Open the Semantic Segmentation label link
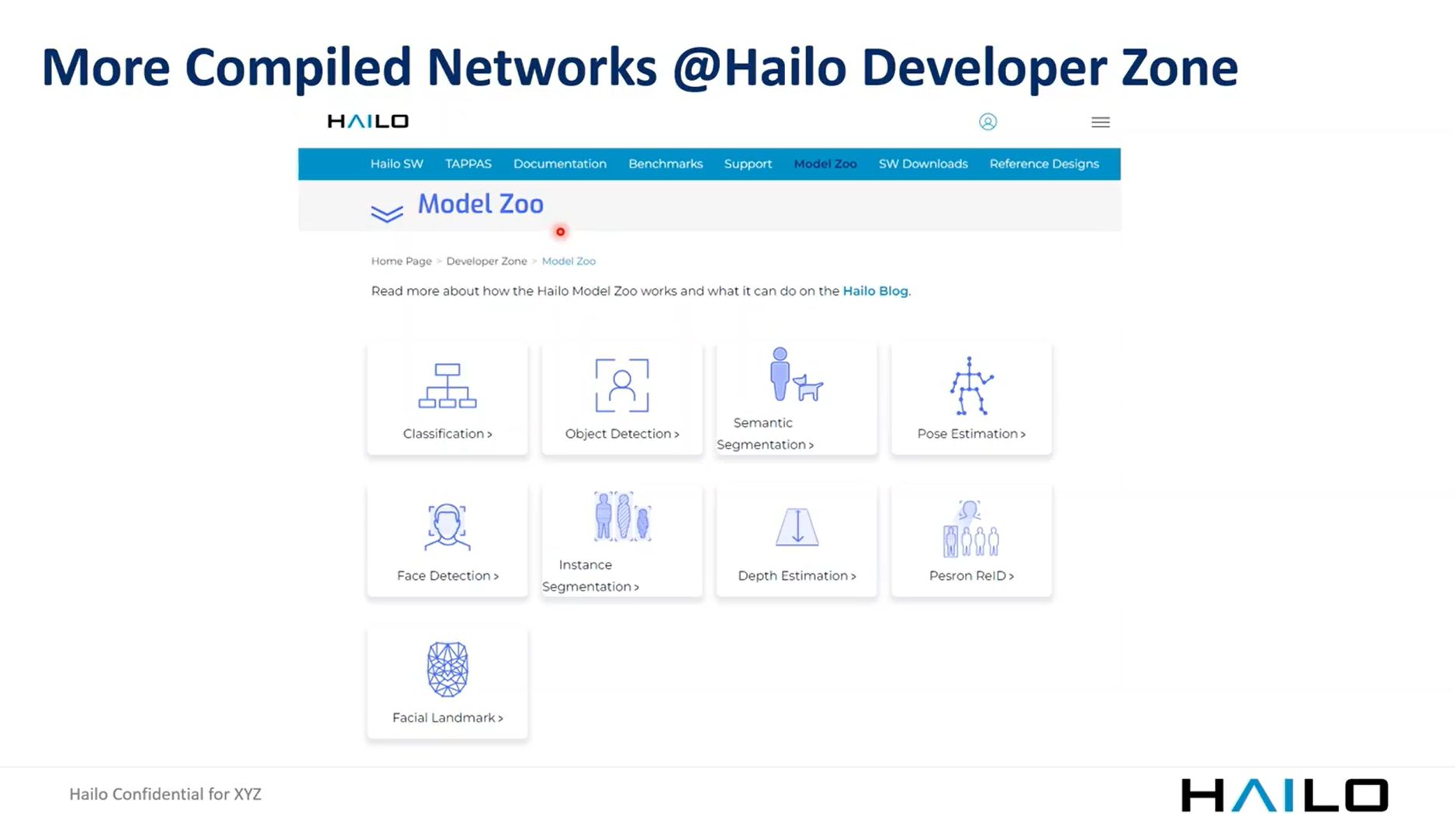 pyautogui.click(x=765, y=434)
